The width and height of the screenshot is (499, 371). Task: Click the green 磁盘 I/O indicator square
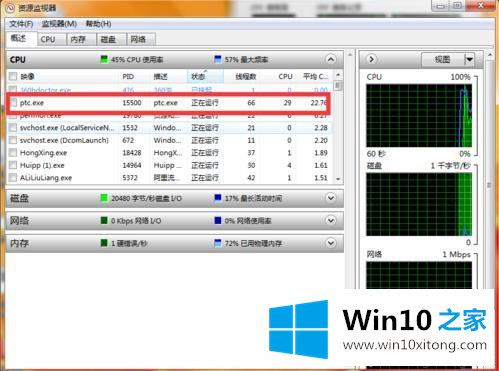[x=104, y=198]
